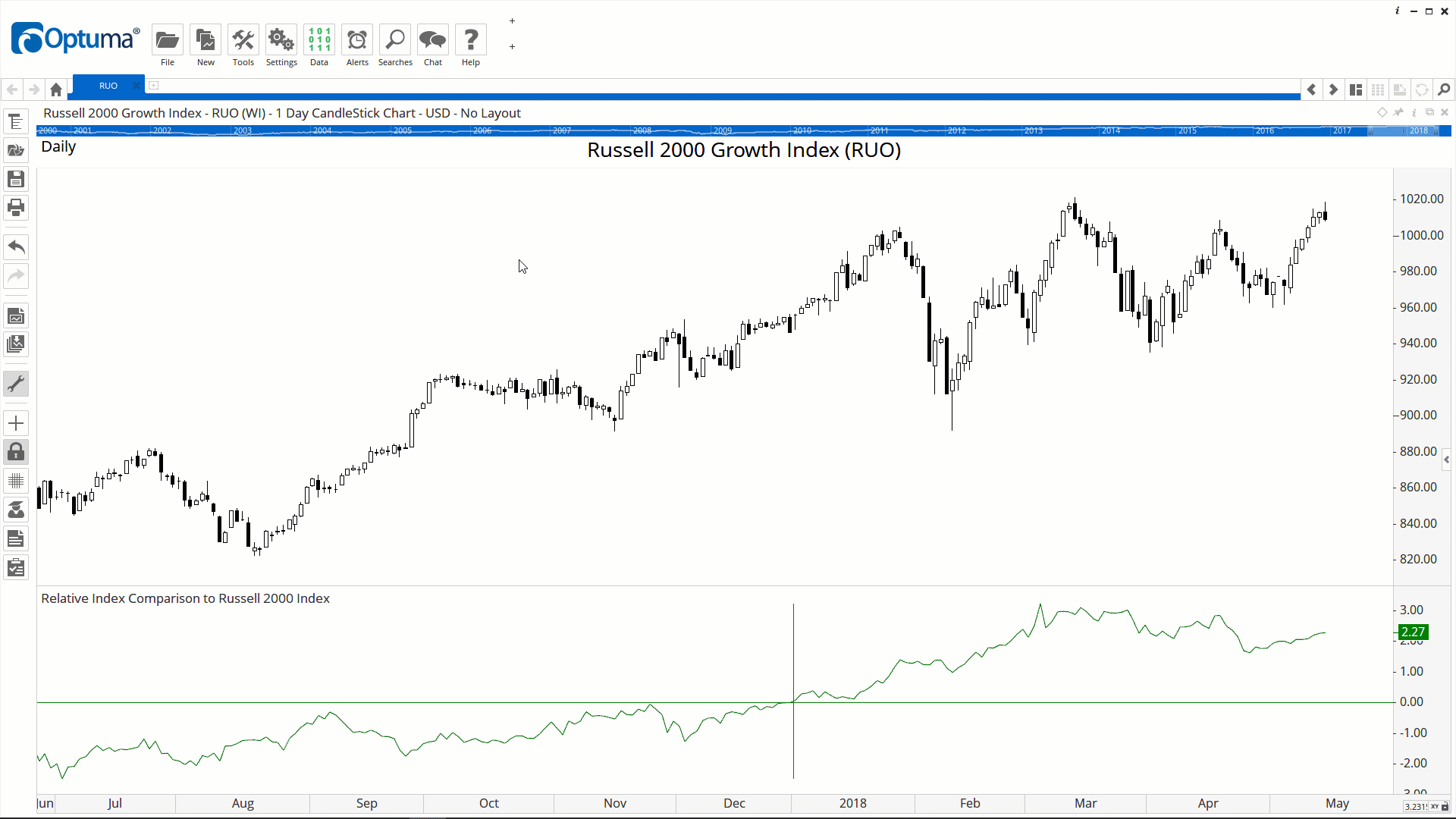1456x819 pixels.
Task: Click the chart info 'i' icon
Action: (1414, 112)
